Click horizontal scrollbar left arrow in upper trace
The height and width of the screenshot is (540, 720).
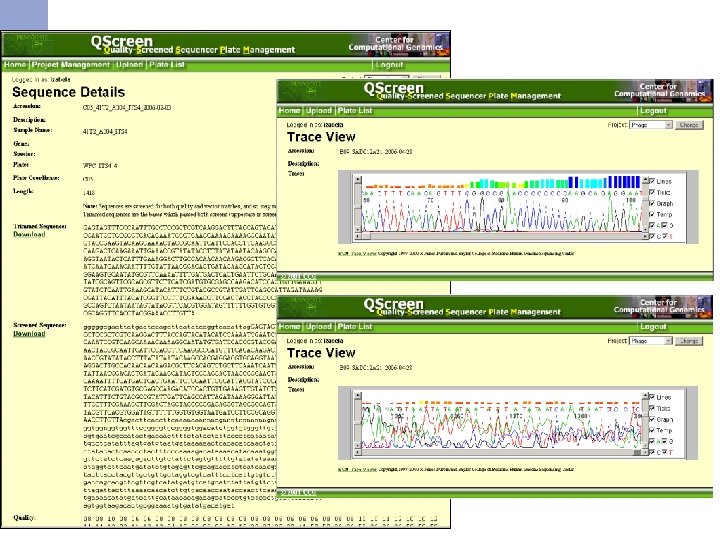click(358, 236)
